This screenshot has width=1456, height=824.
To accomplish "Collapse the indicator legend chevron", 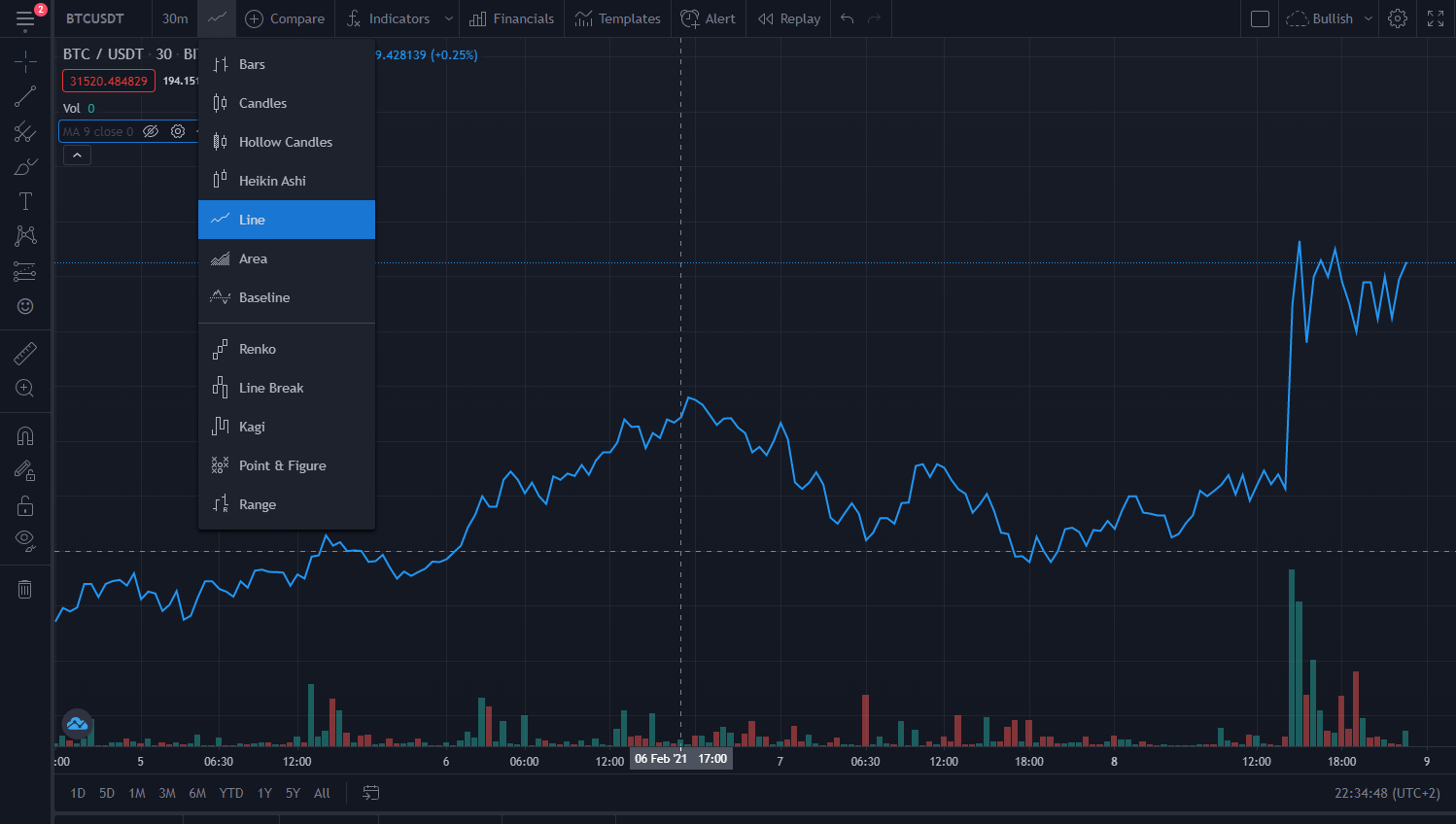I will (x=77, y=154).
